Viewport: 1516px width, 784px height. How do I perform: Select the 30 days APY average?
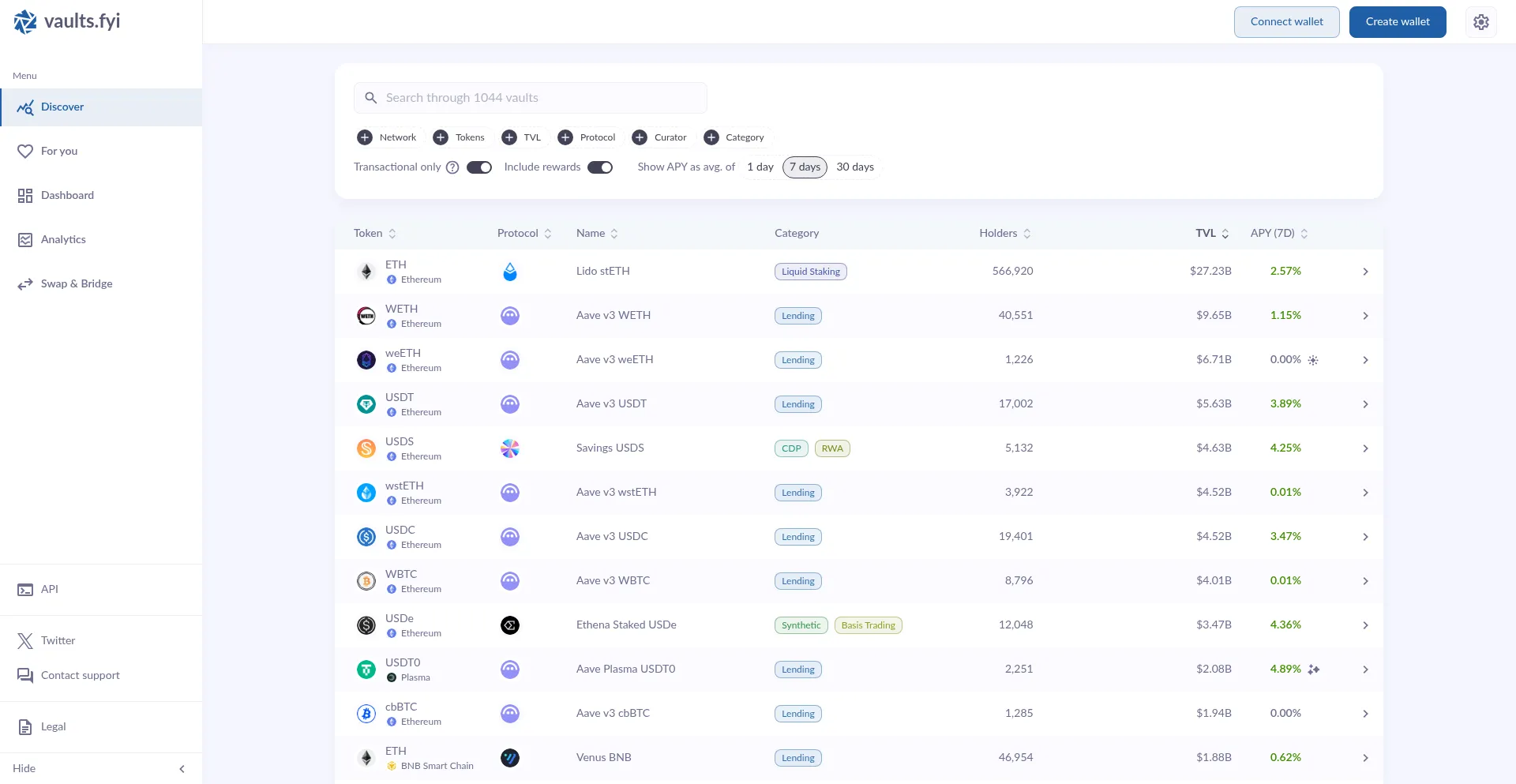[x=854, y=167]
